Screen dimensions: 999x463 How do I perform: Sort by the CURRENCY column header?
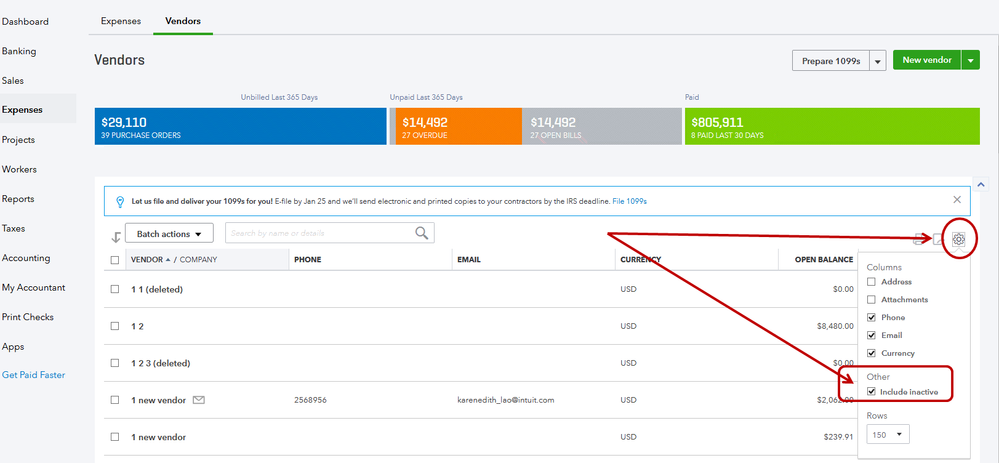click(x=640, y=260)
